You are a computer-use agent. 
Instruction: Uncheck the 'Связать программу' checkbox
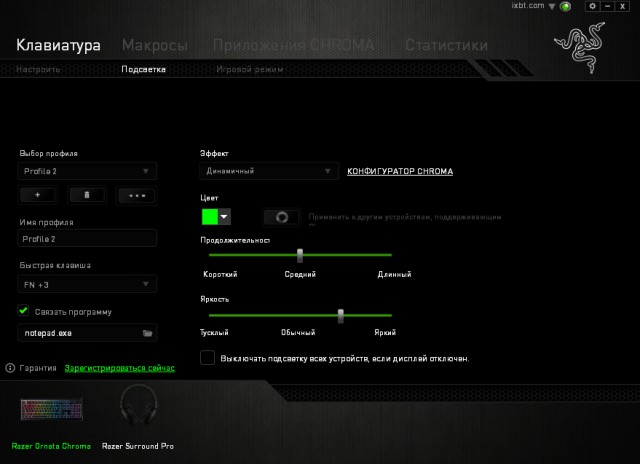(x=24, y=311)
